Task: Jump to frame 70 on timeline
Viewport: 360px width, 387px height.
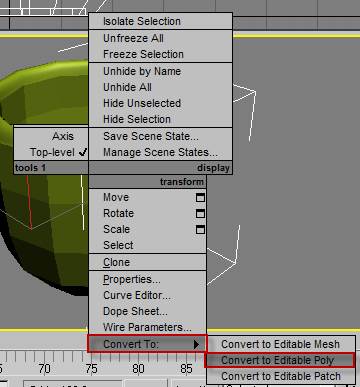Action: tap(44, 369)
